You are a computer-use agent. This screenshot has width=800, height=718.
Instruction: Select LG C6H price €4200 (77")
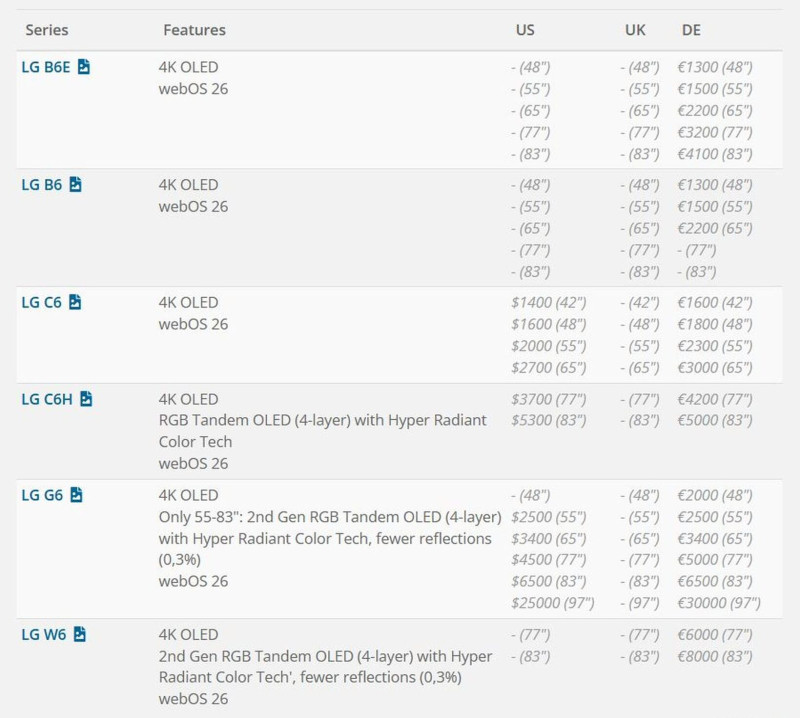pos(715,399)
